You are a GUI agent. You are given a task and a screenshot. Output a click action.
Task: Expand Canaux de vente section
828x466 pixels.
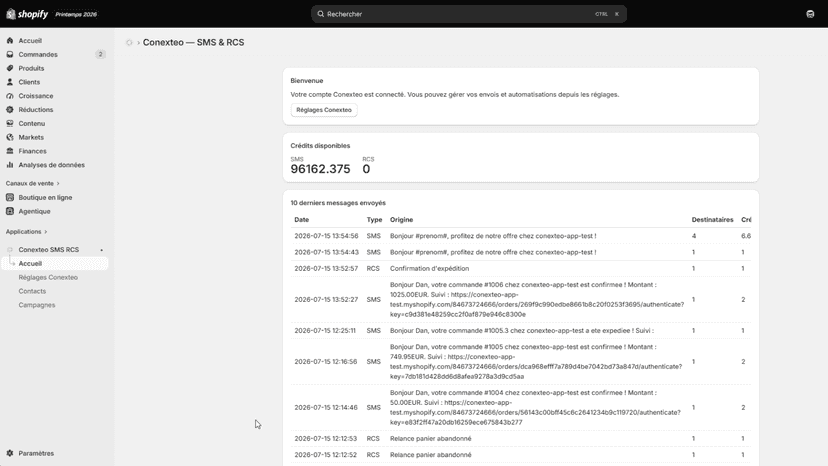(32, 183)
